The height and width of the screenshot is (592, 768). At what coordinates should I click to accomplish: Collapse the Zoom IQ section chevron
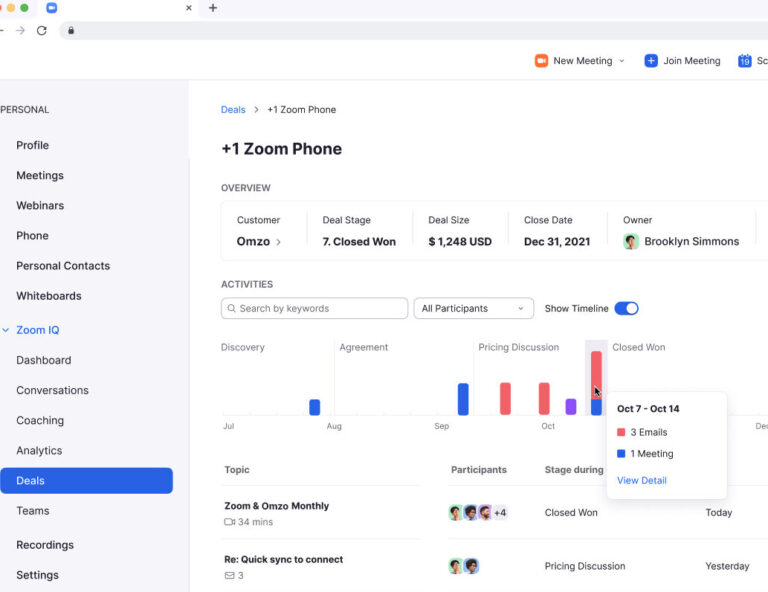(6, 330)
